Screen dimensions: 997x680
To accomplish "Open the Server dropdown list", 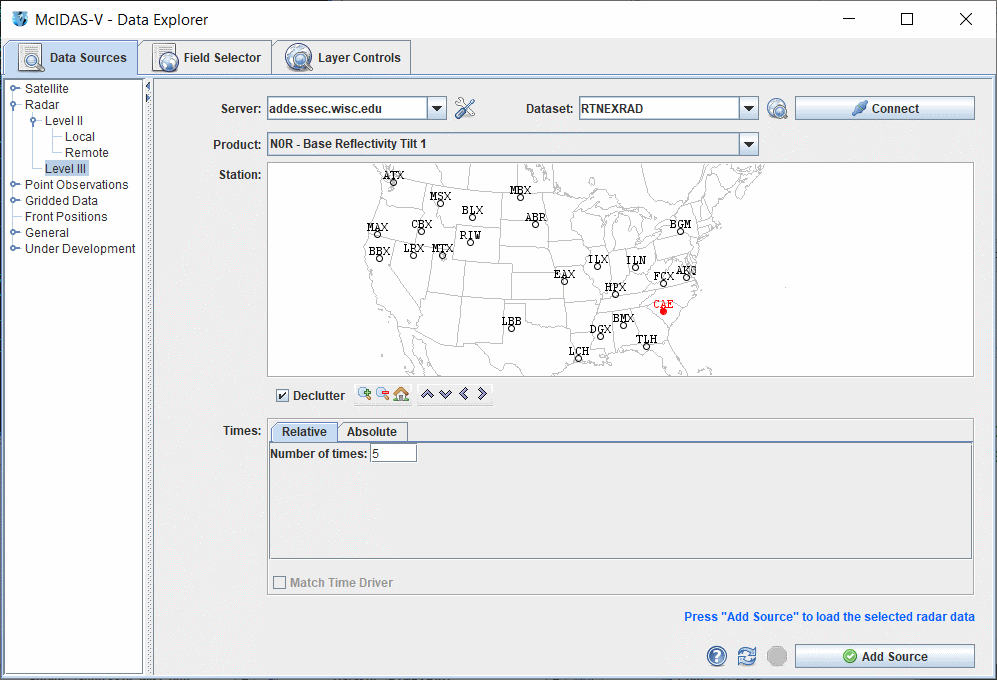I will (x=437, y=109).
